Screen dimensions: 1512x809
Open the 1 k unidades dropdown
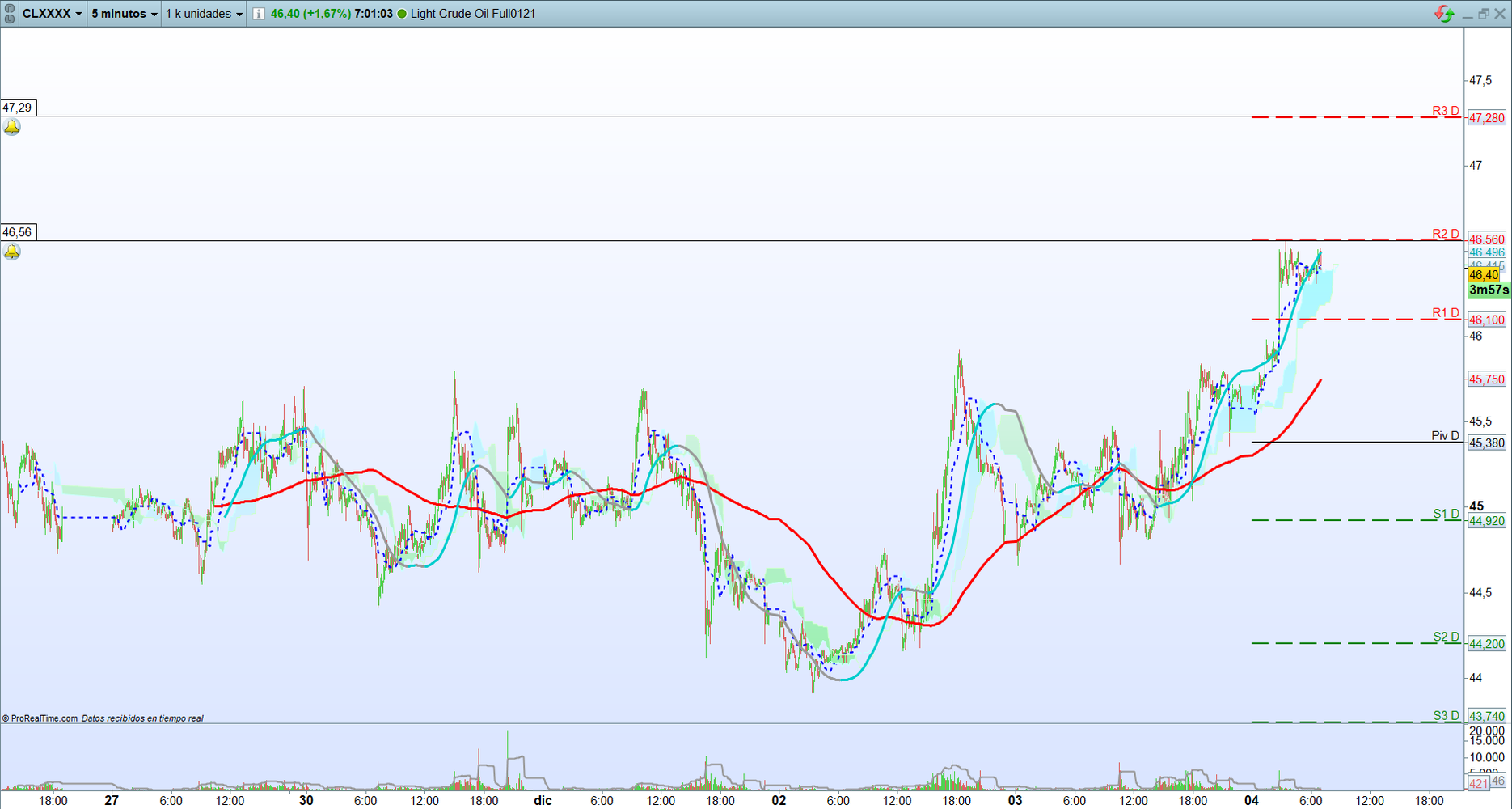coord(204,14)
